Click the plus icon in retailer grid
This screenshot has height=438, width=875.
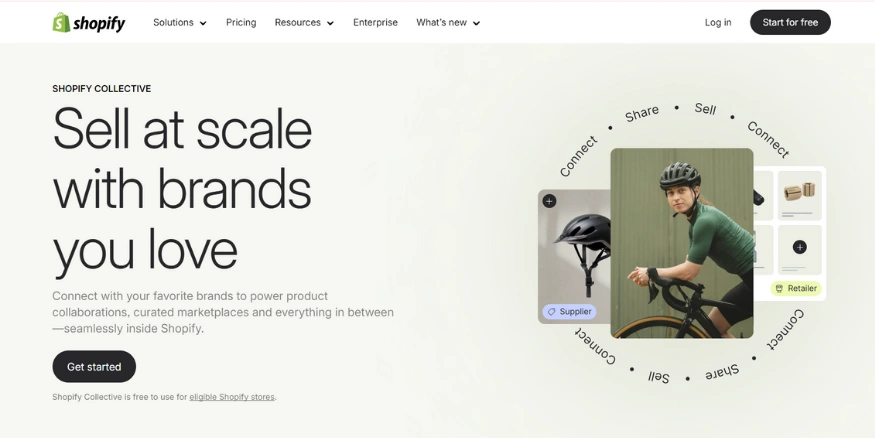[x=800, y=247]
